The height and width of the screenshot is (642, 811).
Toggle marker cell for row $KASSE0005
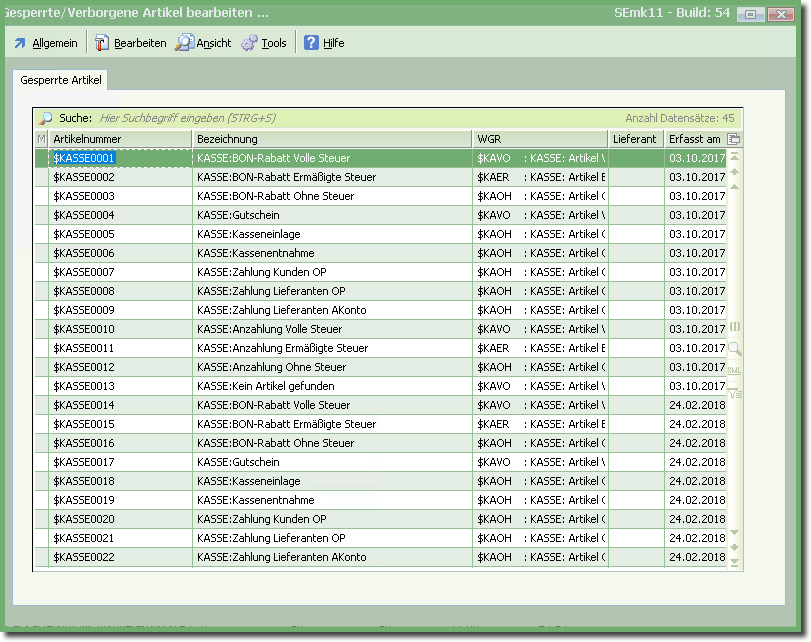coord(41,234)
